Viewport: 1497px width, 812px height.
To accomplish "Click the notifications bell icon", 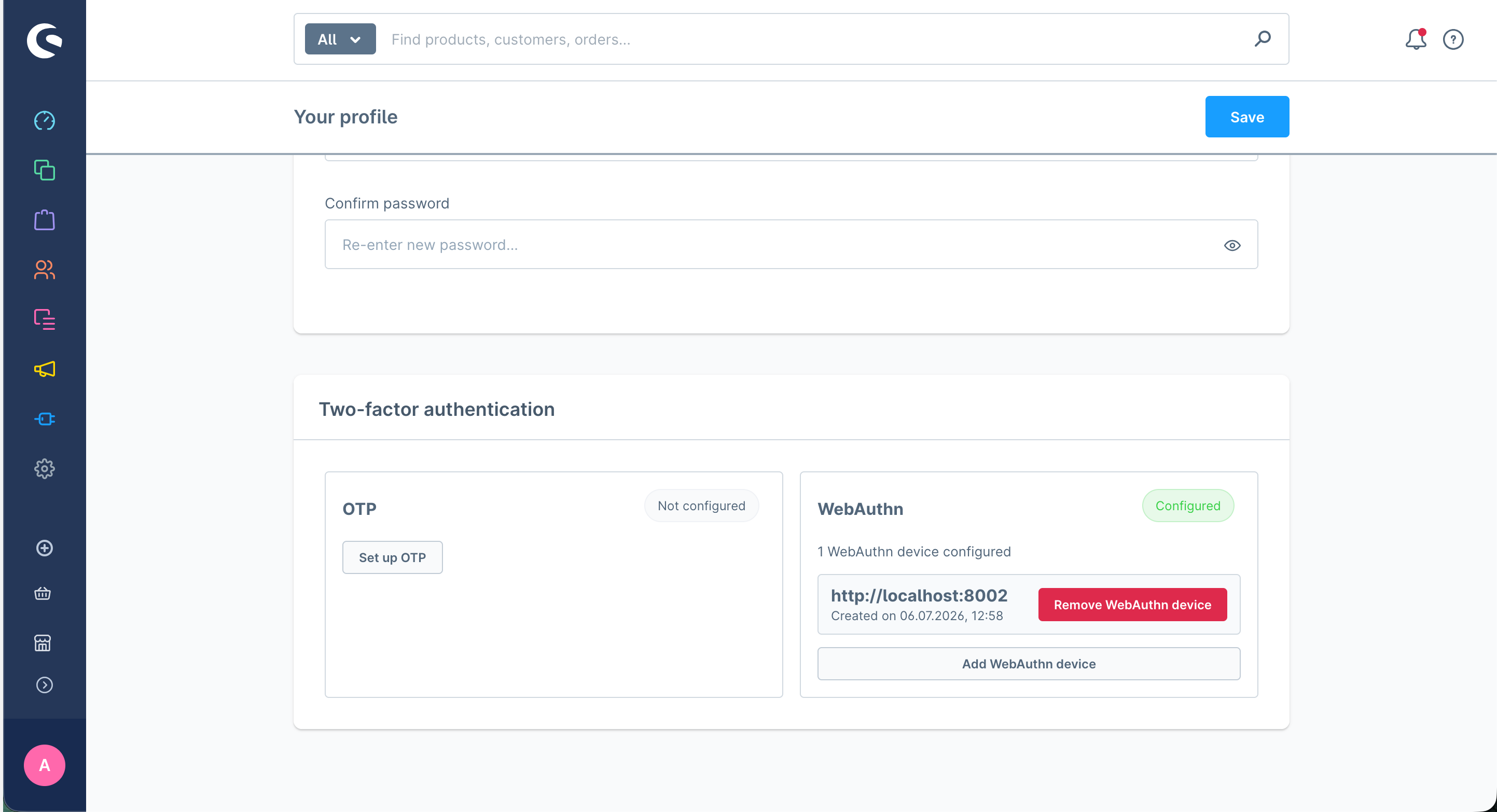I will tap(1416, 39).
